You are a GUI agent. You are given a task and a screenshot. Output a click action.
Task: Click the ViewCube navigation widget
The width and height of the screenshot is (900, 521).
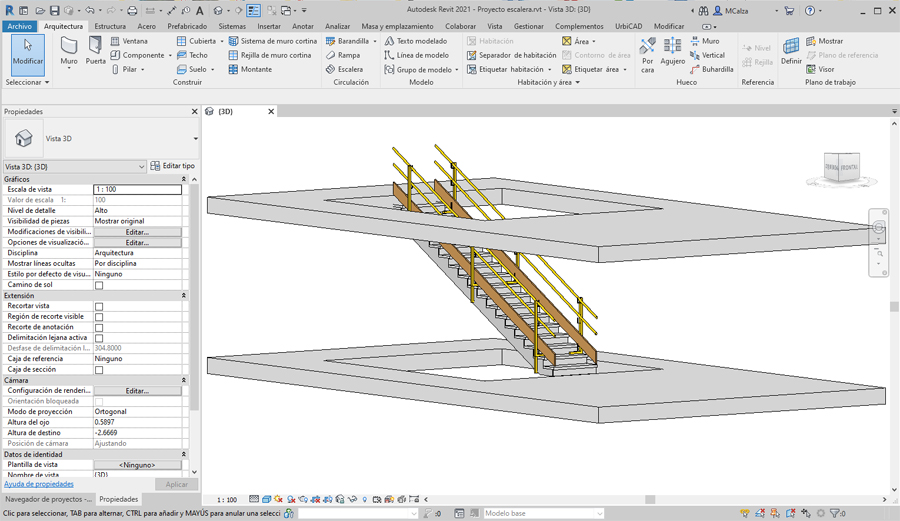click(x=841, y=167)
